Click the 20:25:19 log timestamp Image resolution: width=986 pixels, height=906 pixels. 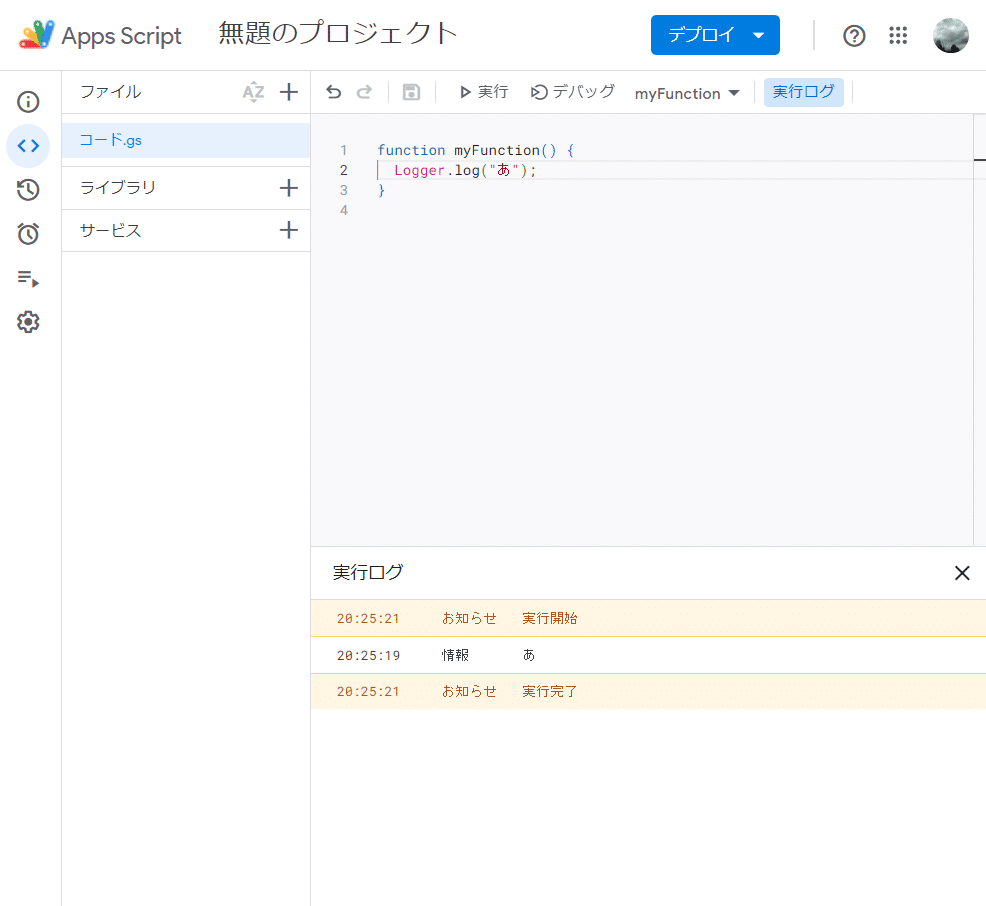pyautogui.click(x=368, y=655)
